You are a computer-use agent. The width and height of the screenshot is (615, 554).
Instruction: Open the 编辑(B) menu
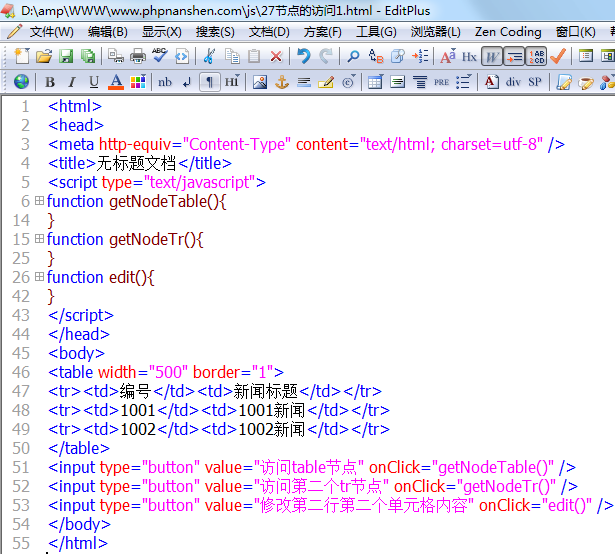pos(107,32)
